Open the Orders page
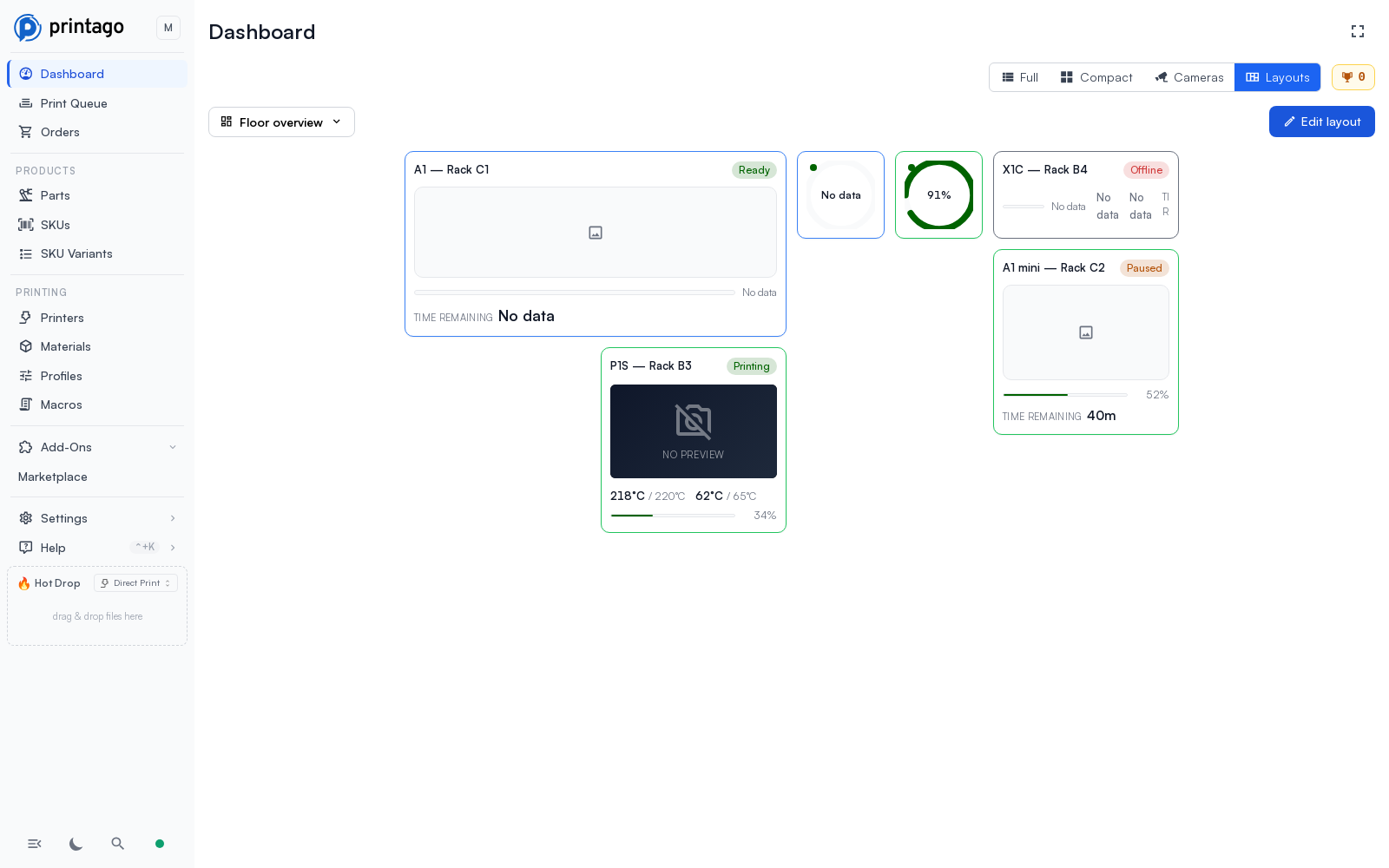1389x868 pixels. point(97,132)
